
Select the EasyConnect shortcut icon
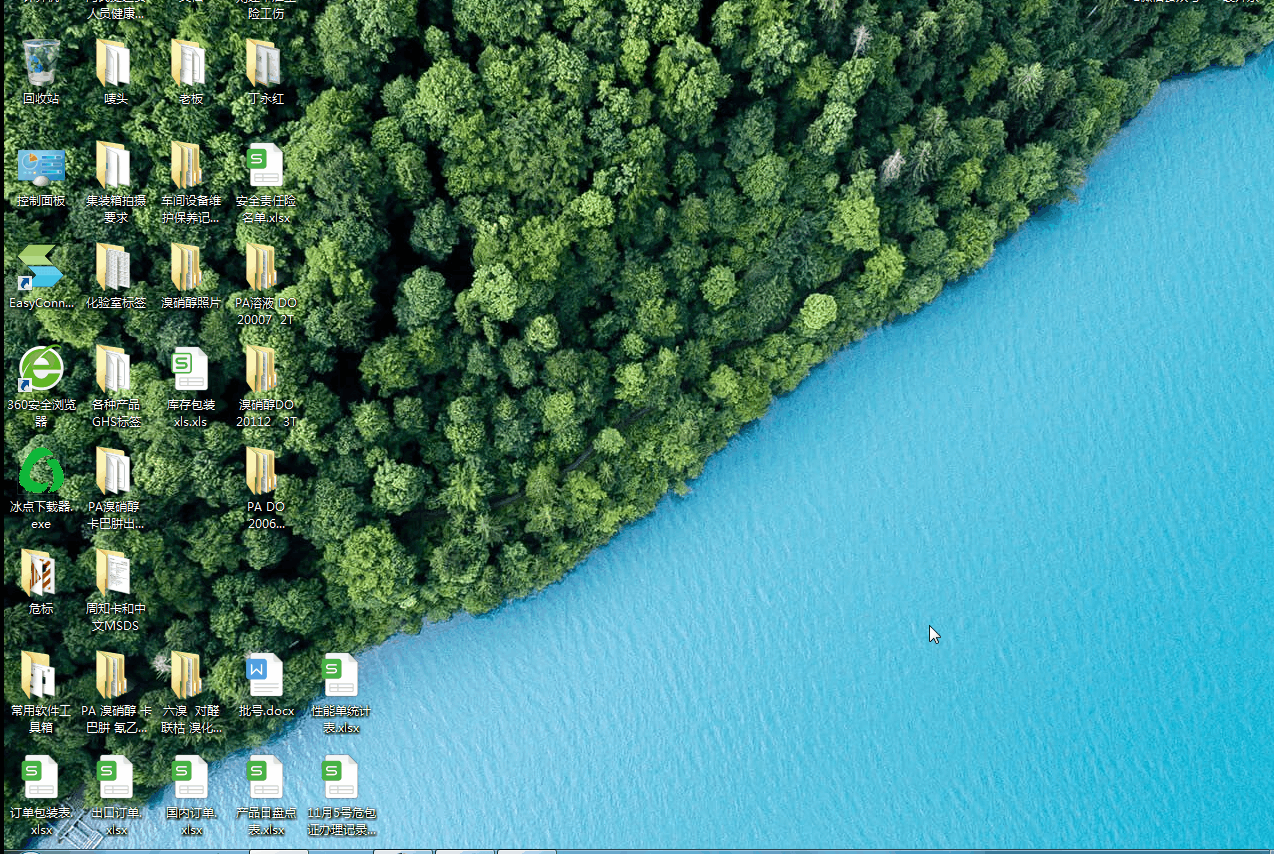click(41, 269)
